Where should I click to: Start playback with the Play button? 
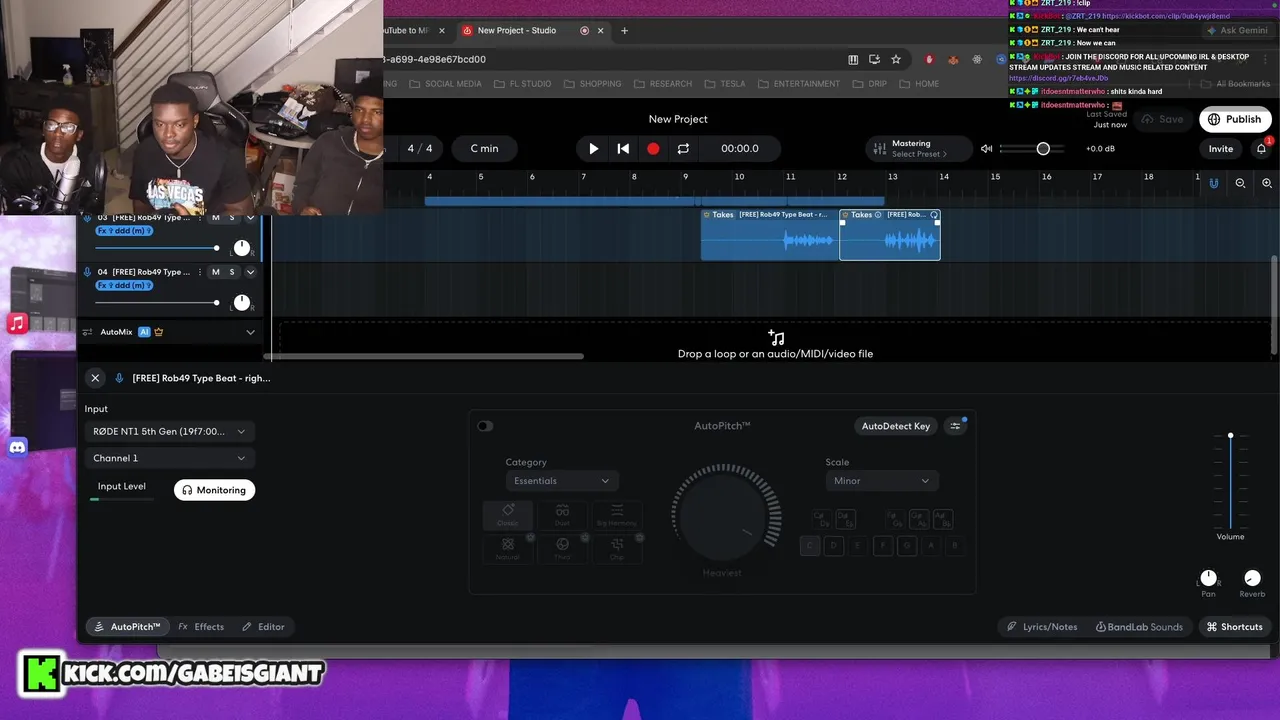tap(593, 148)
